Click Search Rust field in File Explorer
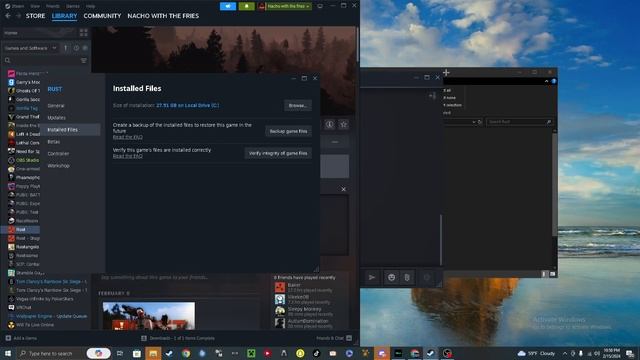The width and height of the screenshot is (640, 360). click(x=519, y=122)
